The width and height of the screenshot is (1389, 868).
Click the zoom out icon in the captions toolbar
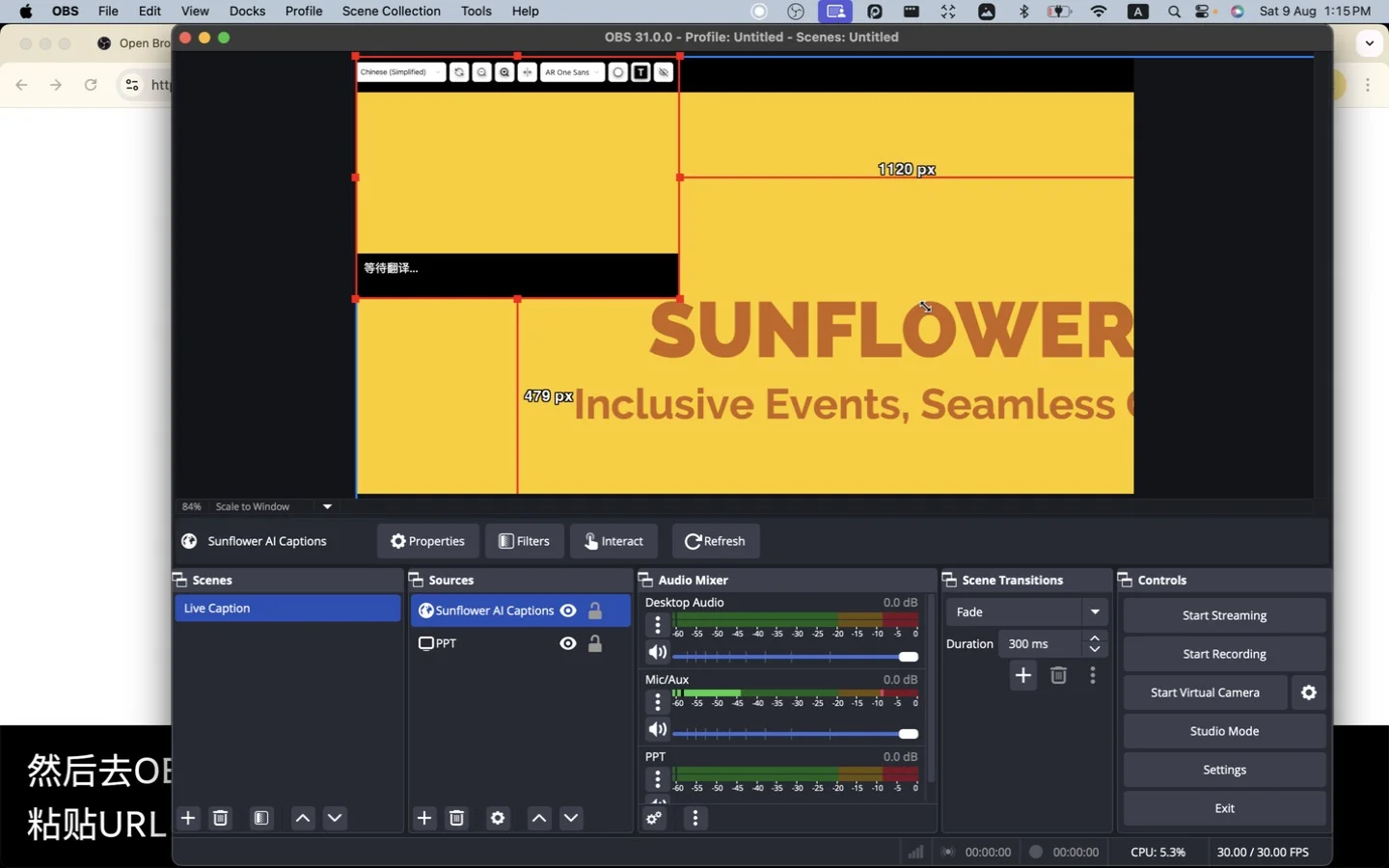[482, 72]
